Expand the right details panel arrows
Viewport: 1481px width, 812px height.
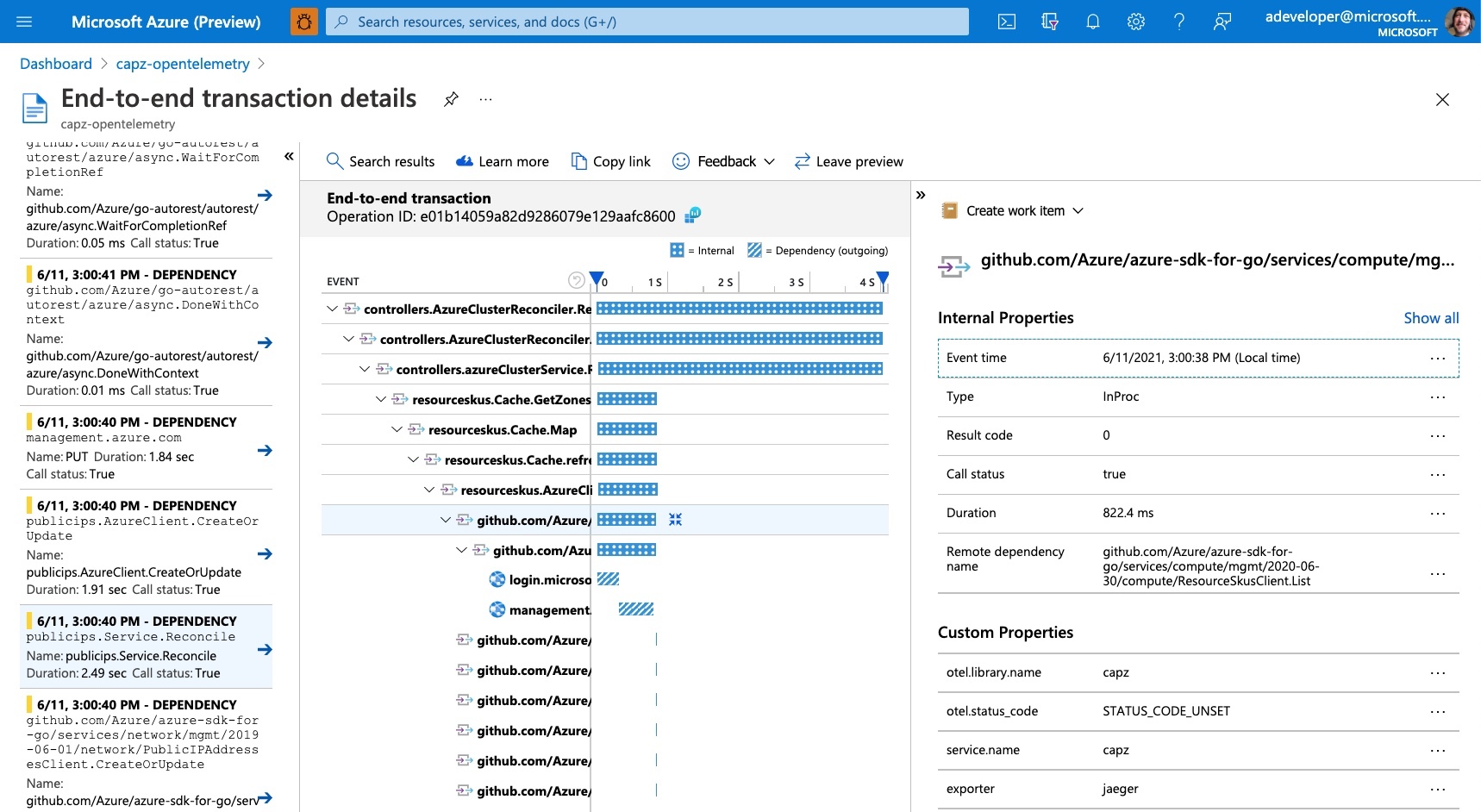point(921,195)
